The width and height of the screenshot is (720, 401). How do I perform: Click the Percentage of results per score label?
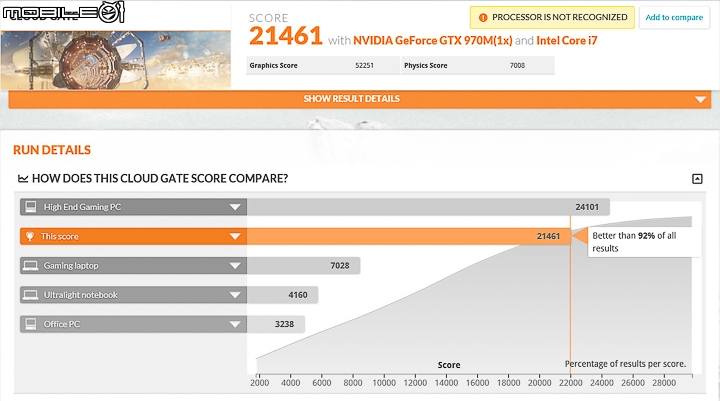(625, 364)
